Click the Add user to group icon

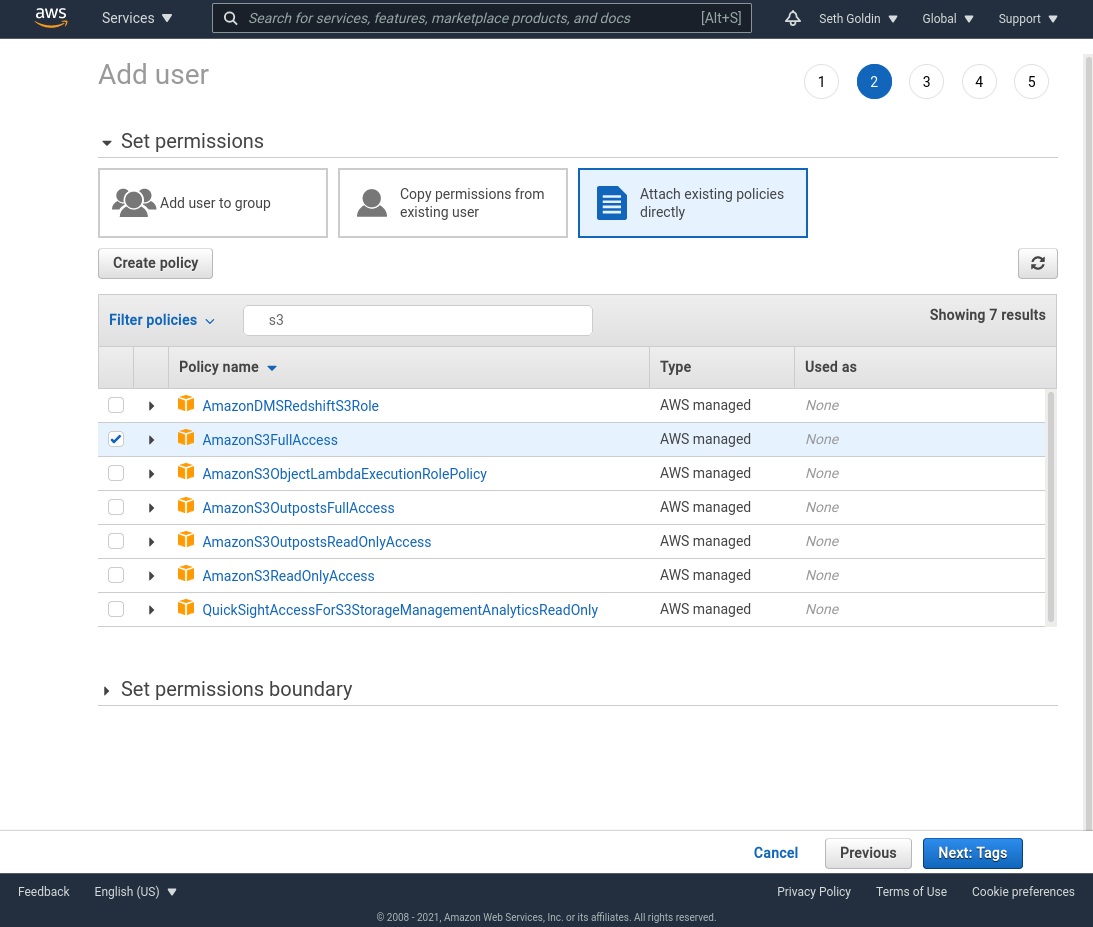tap(134, 203)
